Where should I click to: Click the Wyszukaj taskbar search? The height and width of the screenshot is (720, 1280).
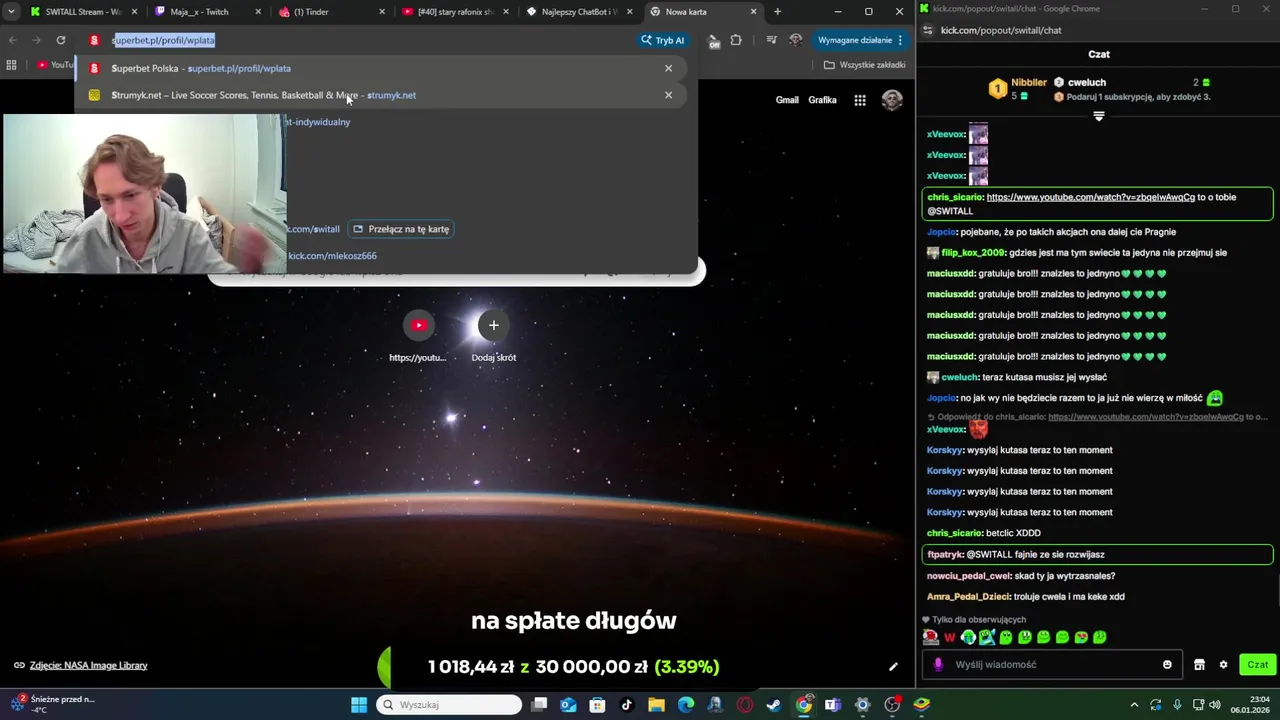click(x=449, y=705)
